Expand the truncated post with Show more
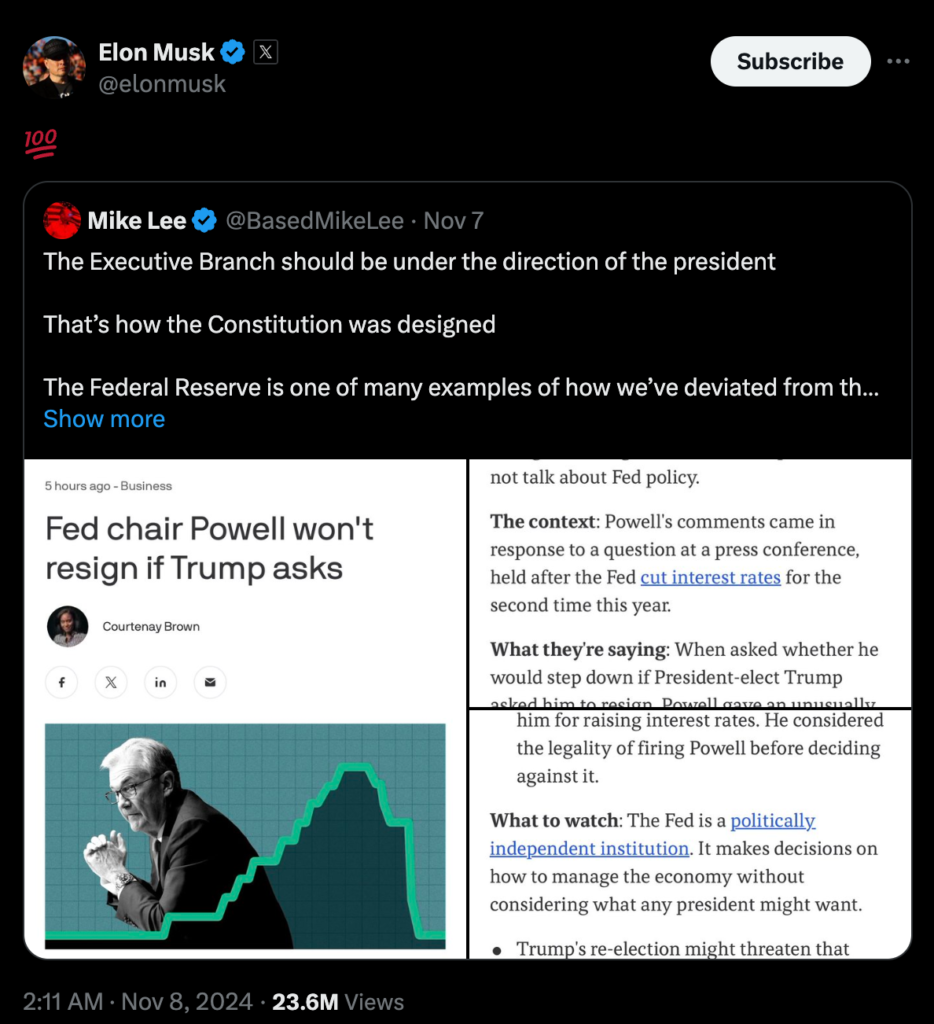The image size is (934, 1024). 104,419
